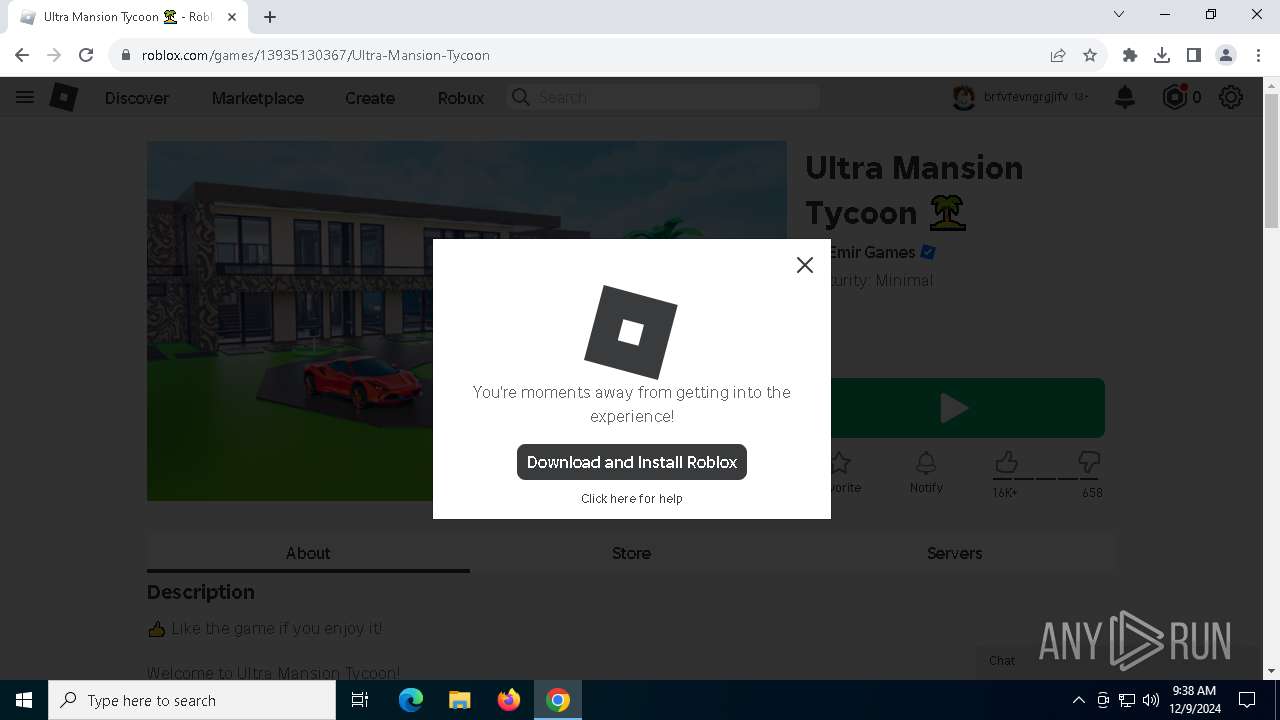Show hidden system tray icons

pos(1078,700)
